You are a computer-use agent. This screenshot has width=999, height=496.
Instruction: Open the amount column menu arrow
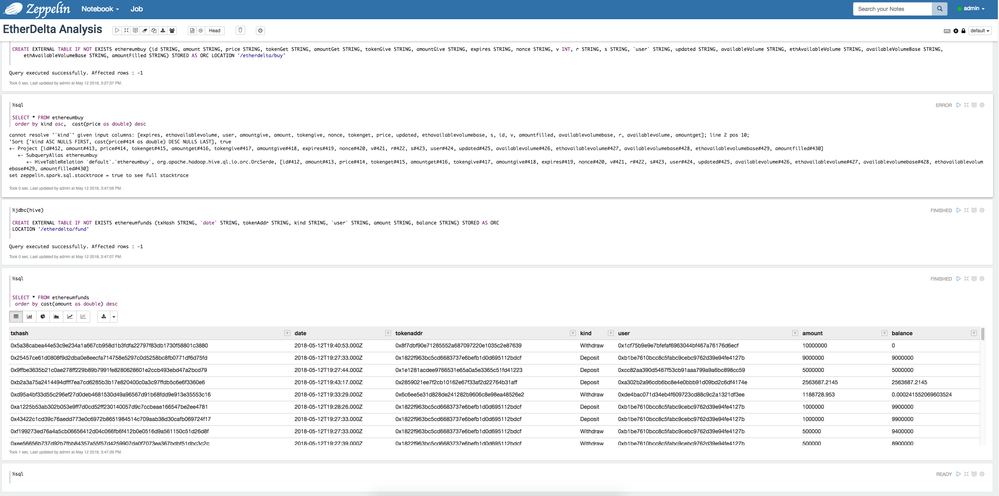coord(884,333)
